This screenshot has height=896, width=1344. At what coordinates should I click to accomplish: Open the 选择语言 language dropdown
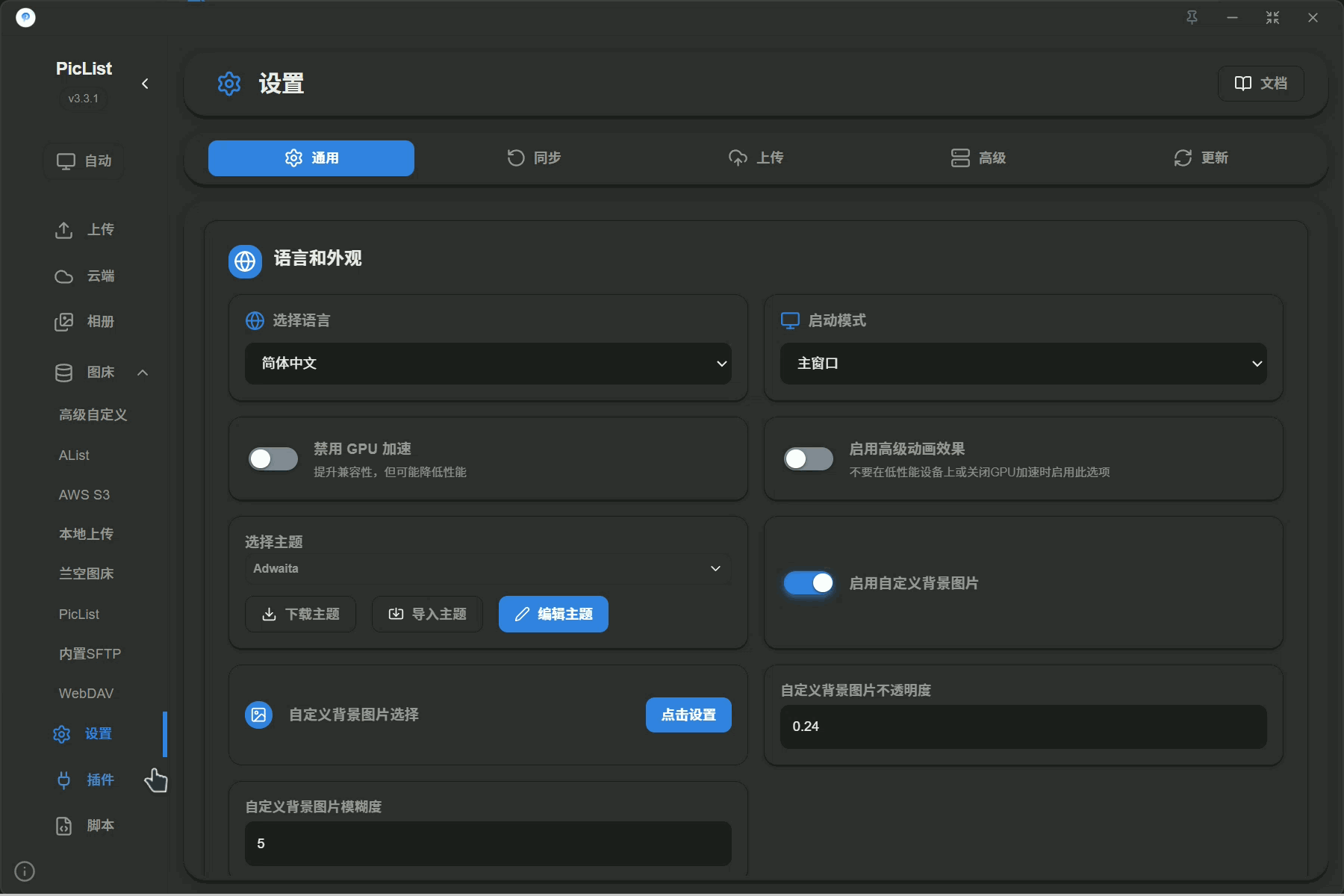pos(488,364)
